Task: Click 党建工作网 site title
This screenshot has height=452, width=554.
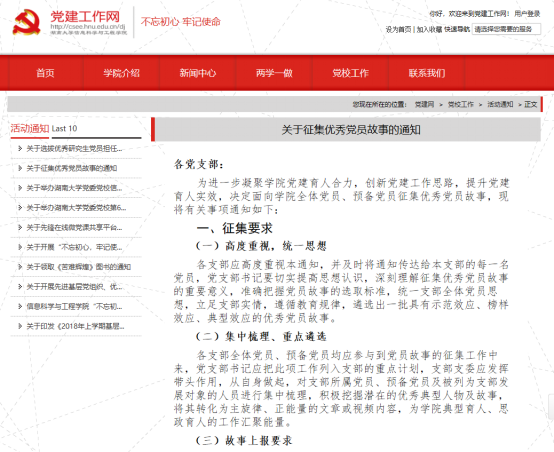Action: click(x=85, y=17)
